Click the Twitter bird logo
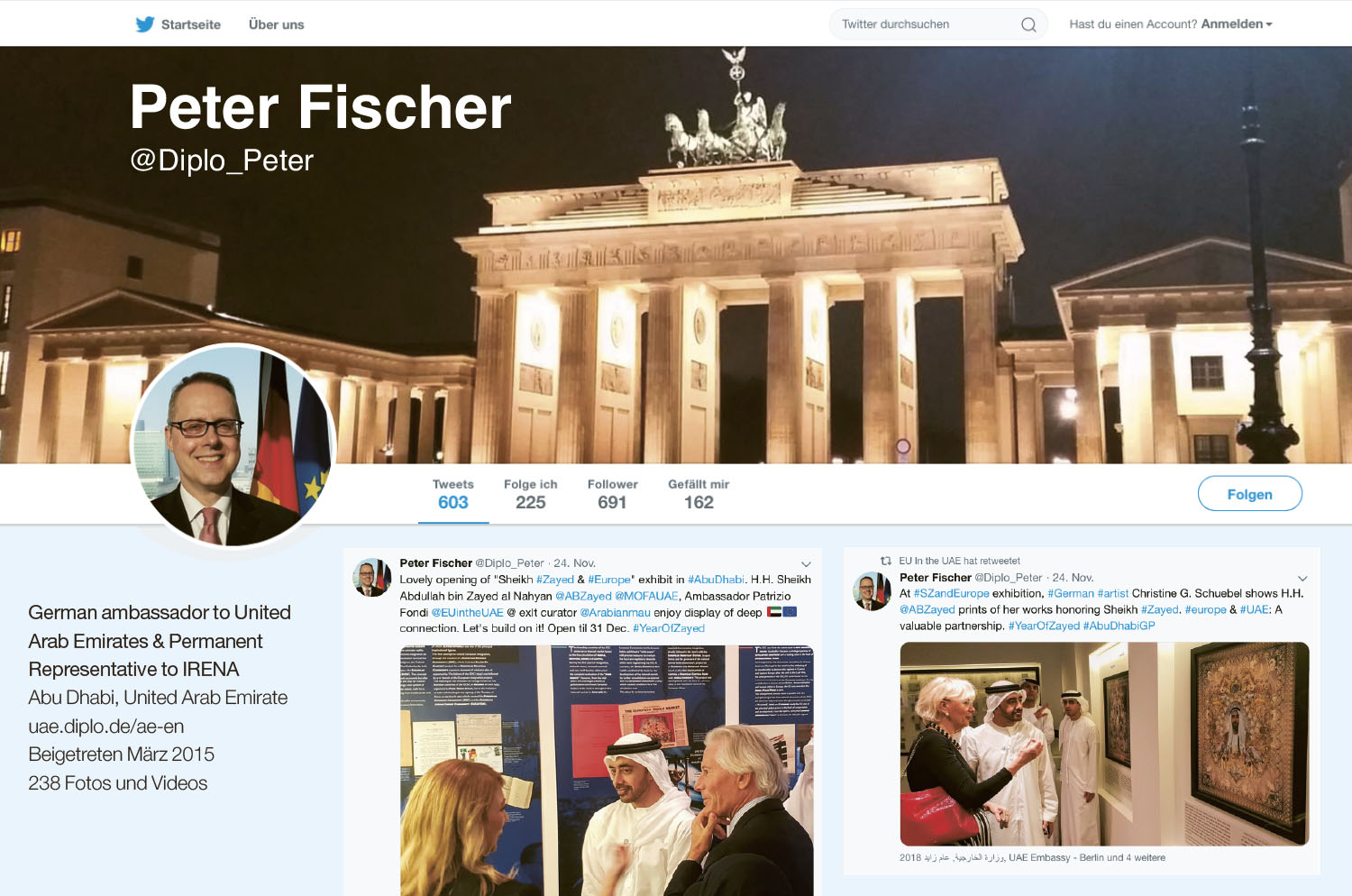 (145, 24)
